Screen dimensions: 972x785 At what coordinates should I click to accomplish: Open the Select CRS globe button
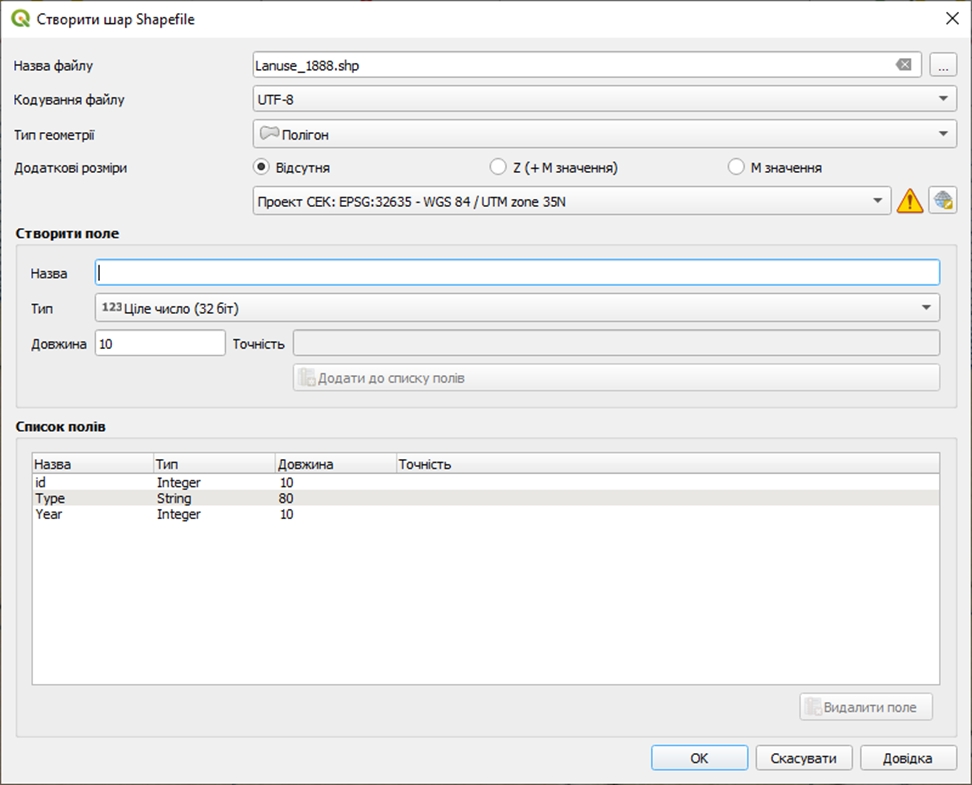click(x=941, y=201)
